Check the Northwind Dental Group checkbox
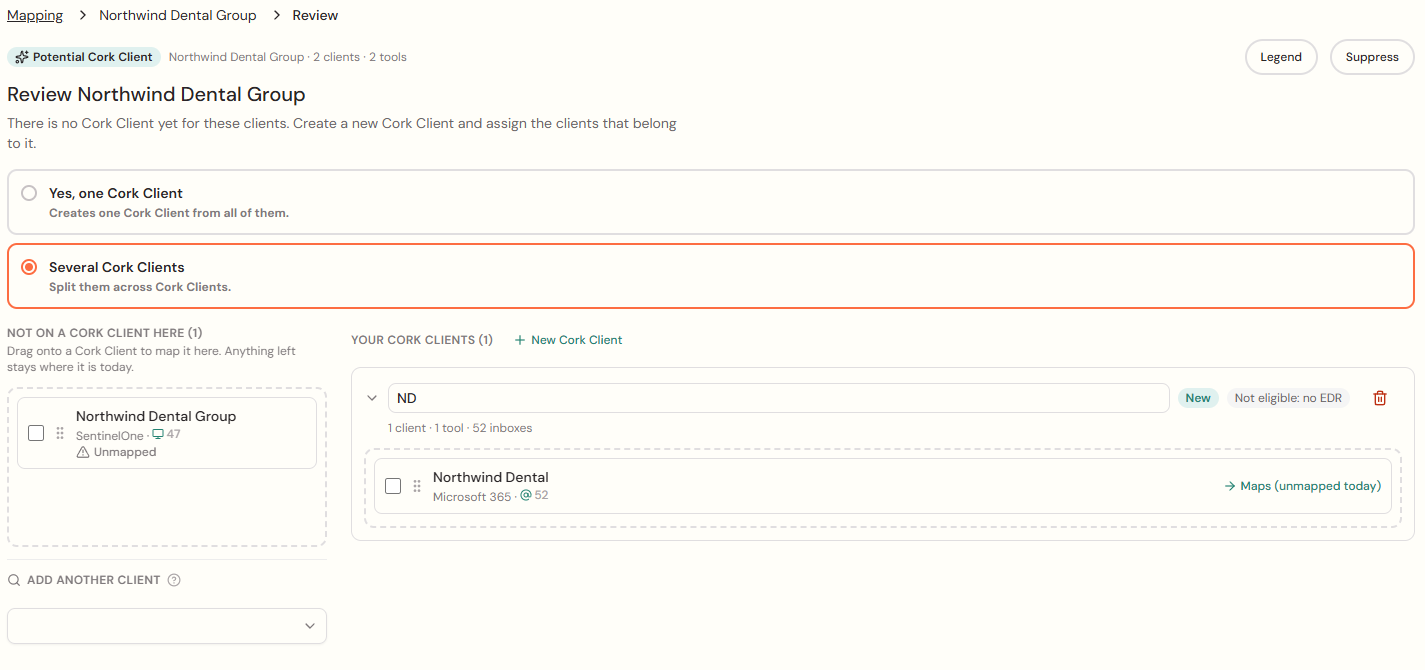1425x670 pixels. tap(36, 433)
